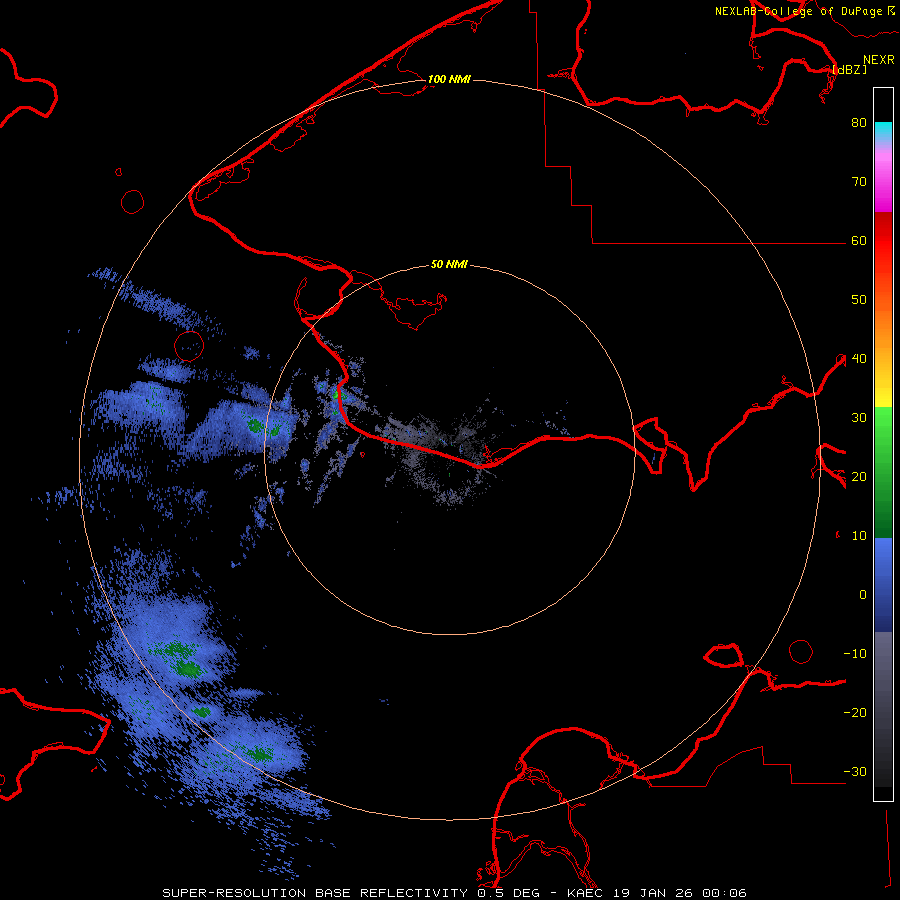900x900 pixels.
Task: Click the dBZ unit label
Action: (849, 70)
